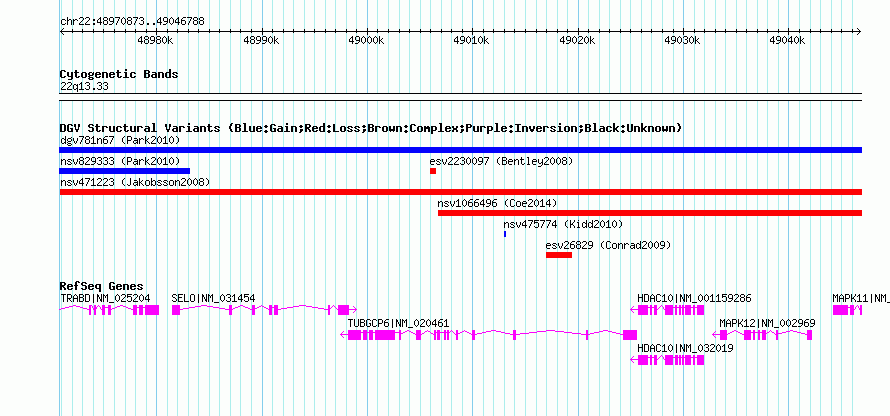Click the dgv781n67 (Park2010) label
This screenshot has height=416, width=890.
coord(120,140)
